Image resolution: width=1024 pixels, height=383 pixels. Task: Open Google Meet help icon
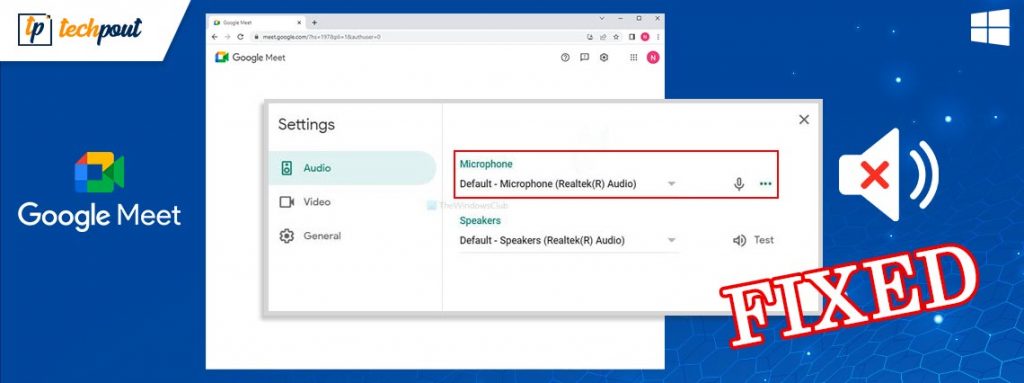pyautogui.click(x=565, y=58)
